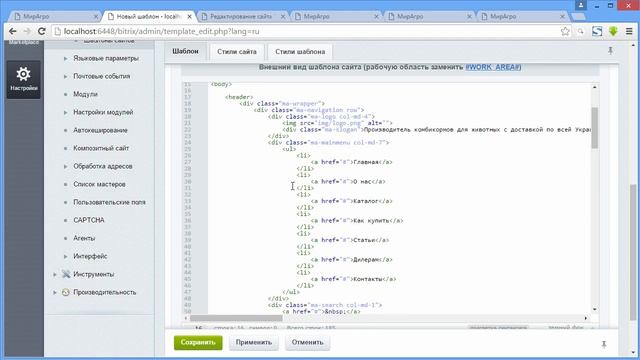Click the pin icon beside the bottom buttons
Viewport: 640px width, 360px height.
pyautogui.click(x=604, y=344)
